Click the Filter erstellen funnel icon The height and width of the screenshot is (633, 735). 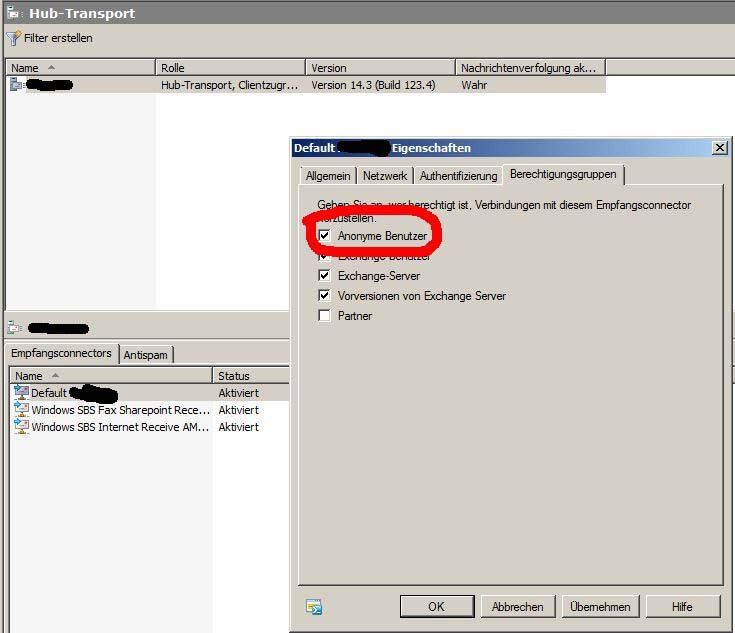(x=13, y=38)
